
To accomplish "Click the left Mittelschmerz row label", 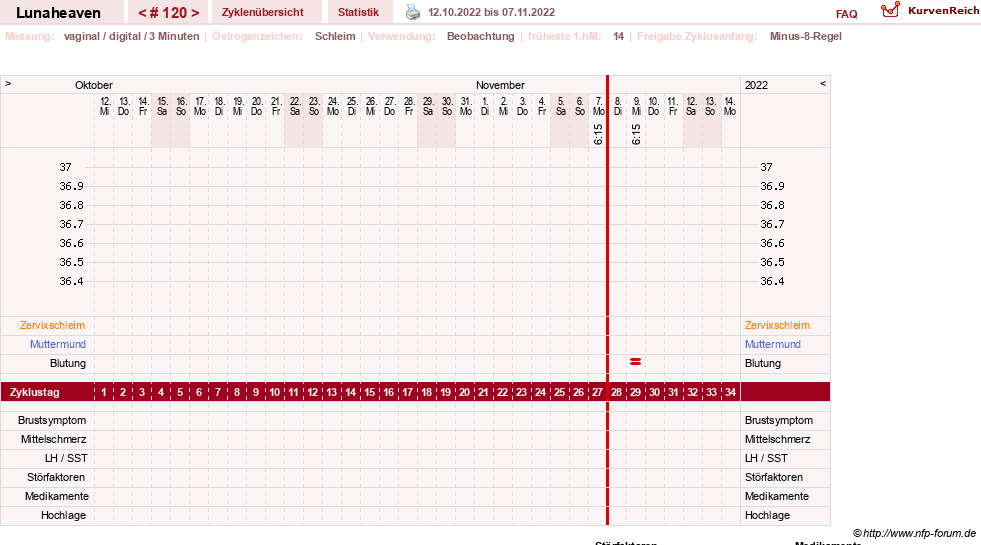I will (x=53, y=439).
